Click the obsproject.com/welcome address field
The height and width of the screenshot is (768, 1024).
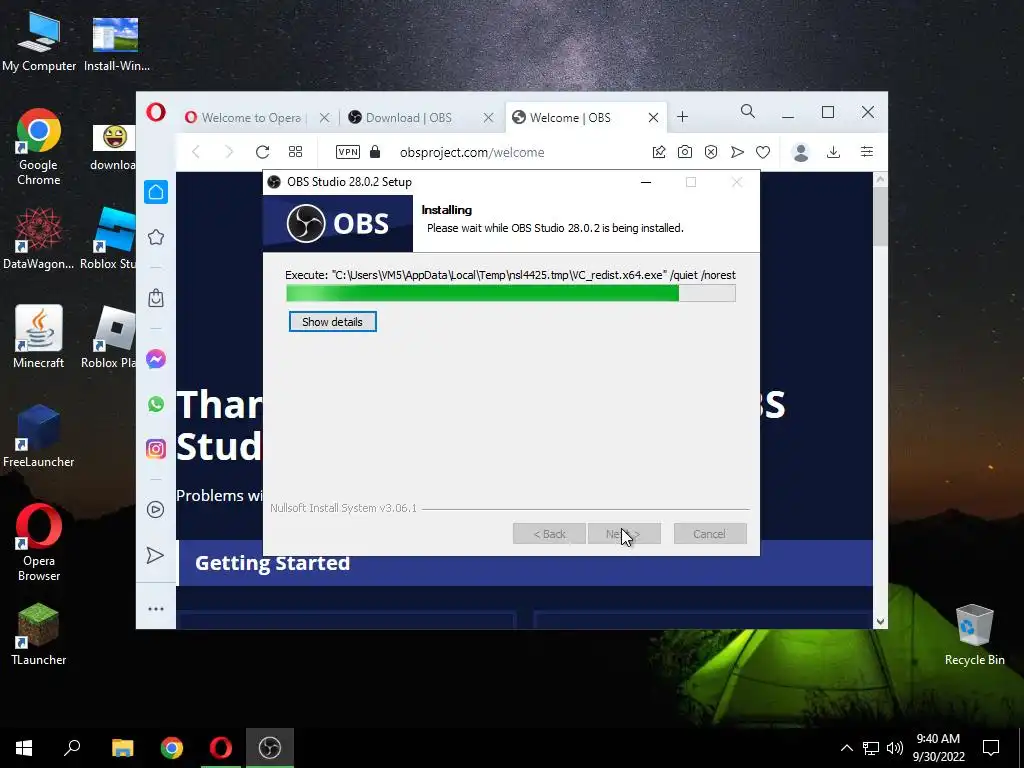tap(472, 152)
